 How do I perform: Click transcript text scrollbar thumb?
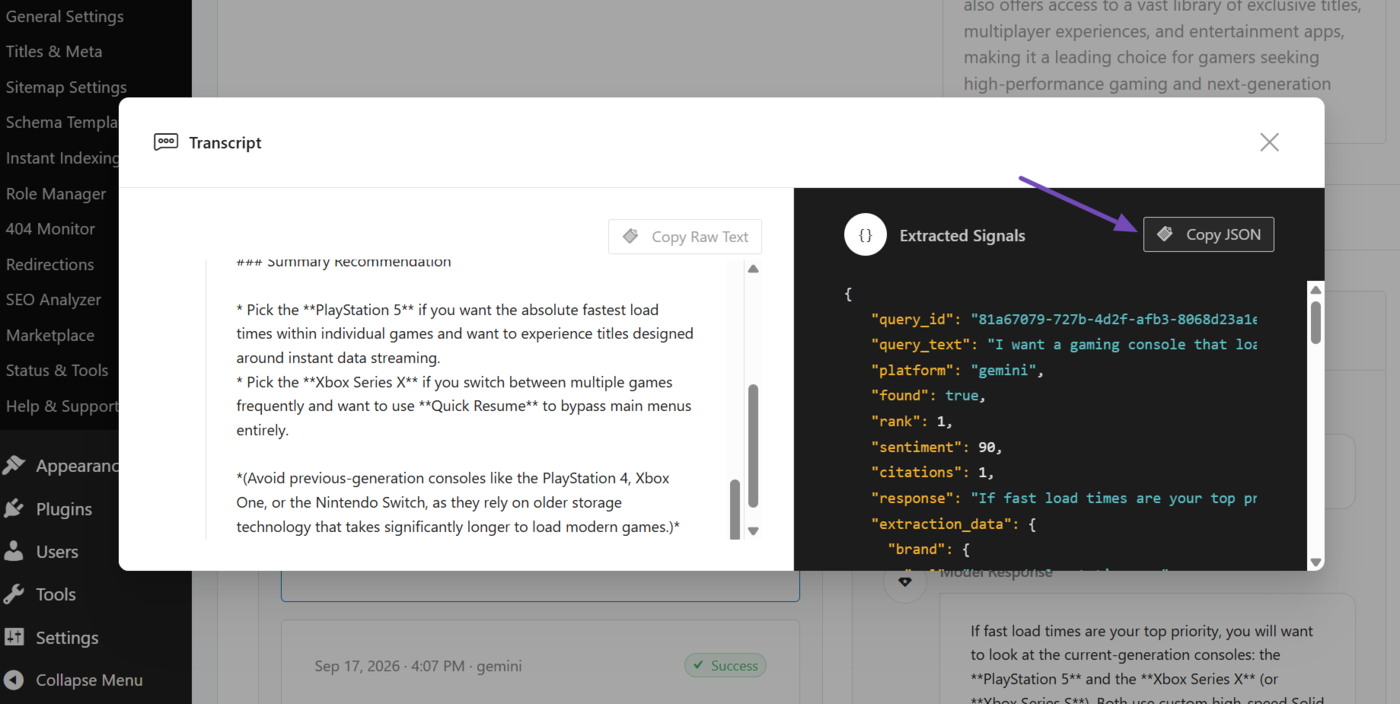(x=753, y=446)
